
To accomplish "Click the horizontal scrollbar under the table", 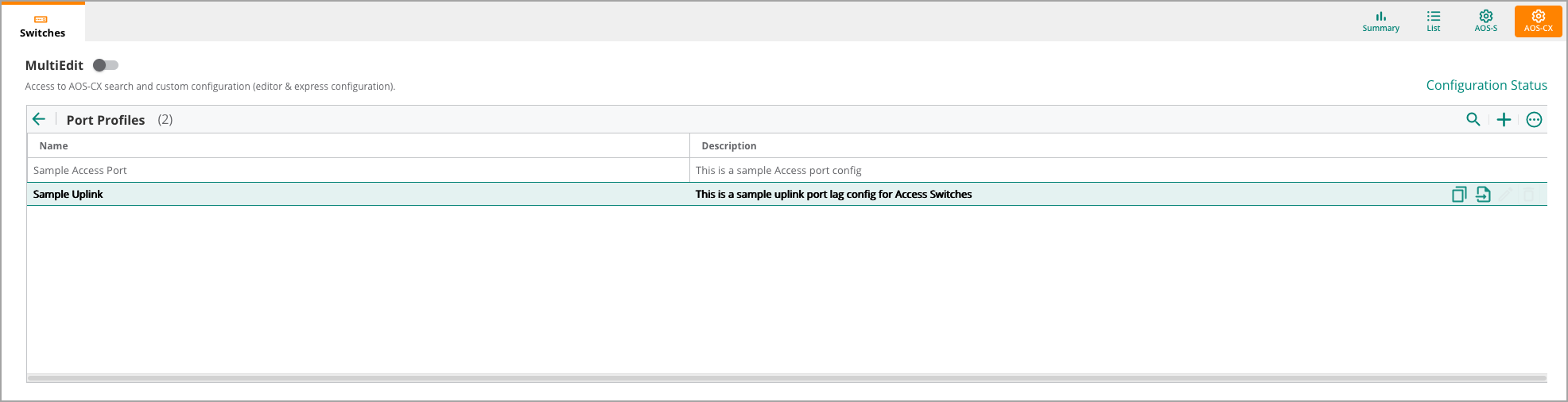I will click(x=787, y=378).
